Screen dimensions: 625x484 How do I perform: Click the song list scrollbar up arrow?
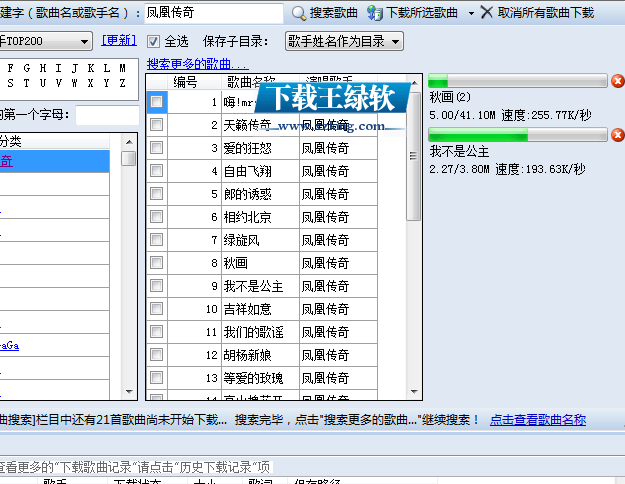click(x=414, y=83)
